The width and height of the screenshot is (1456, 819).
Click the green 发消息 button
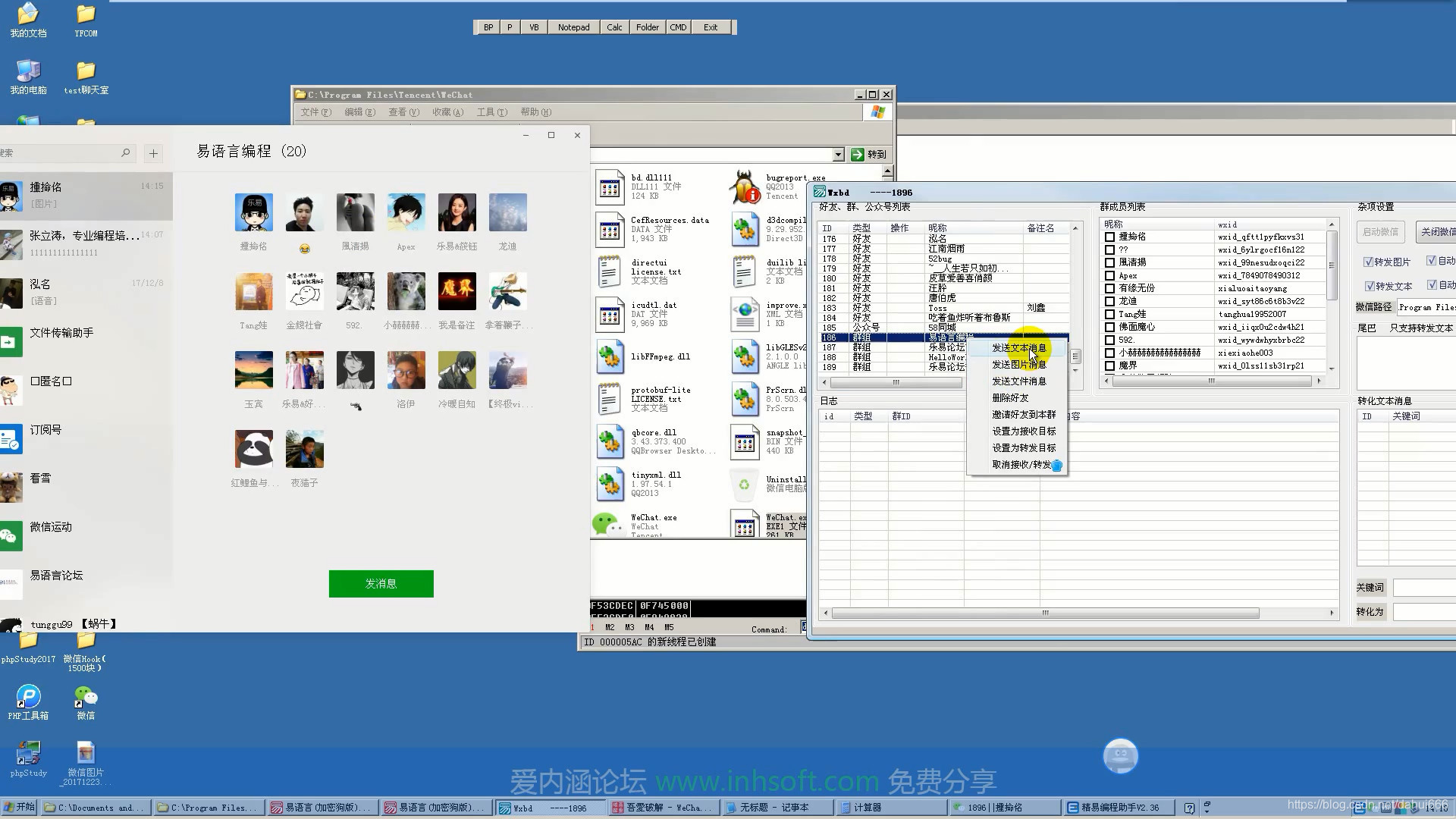pos(381,584)
